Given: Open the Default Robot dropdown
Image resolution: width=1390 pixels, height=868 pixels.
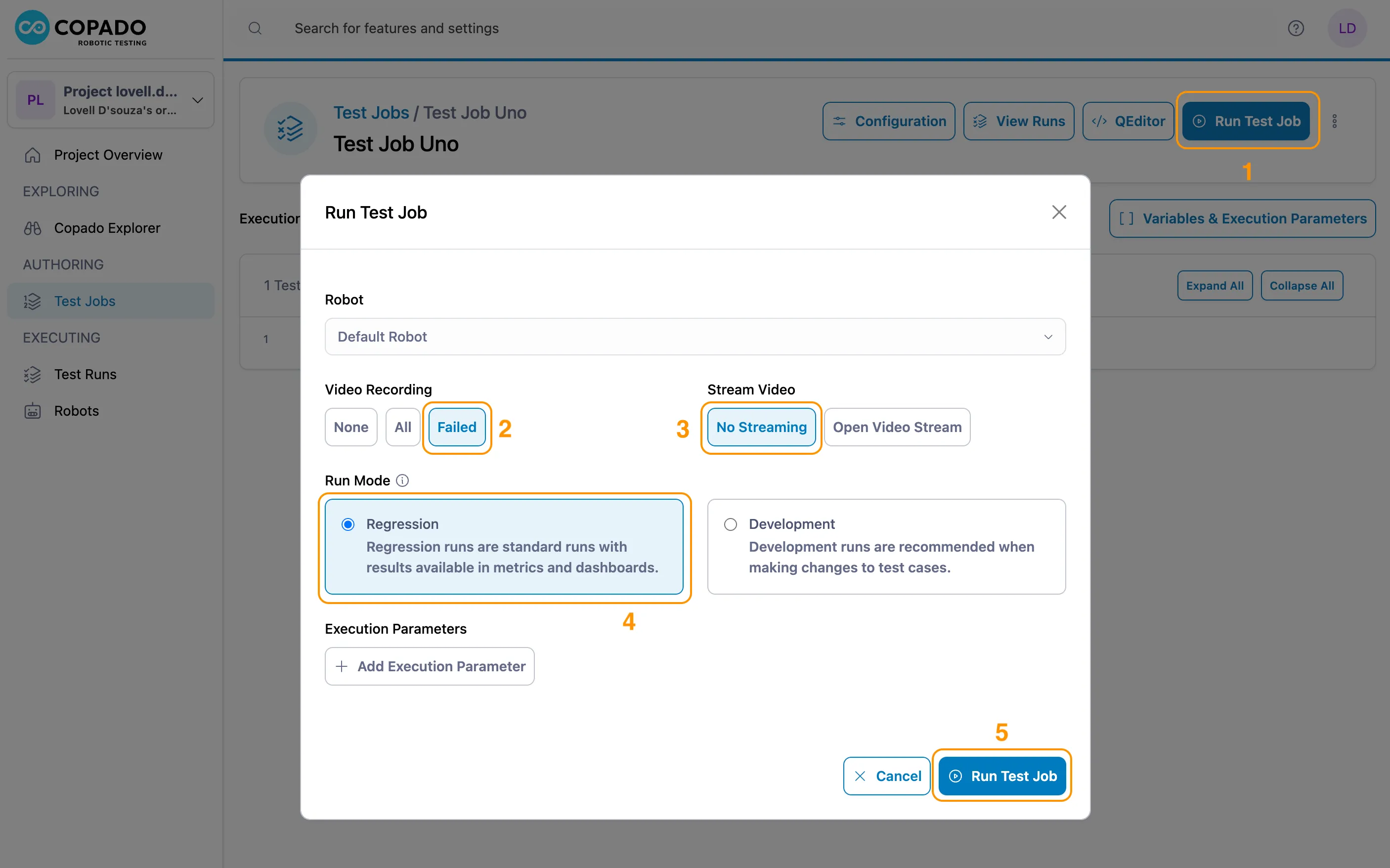Looking at the screenshot, I should click(695, 337).
